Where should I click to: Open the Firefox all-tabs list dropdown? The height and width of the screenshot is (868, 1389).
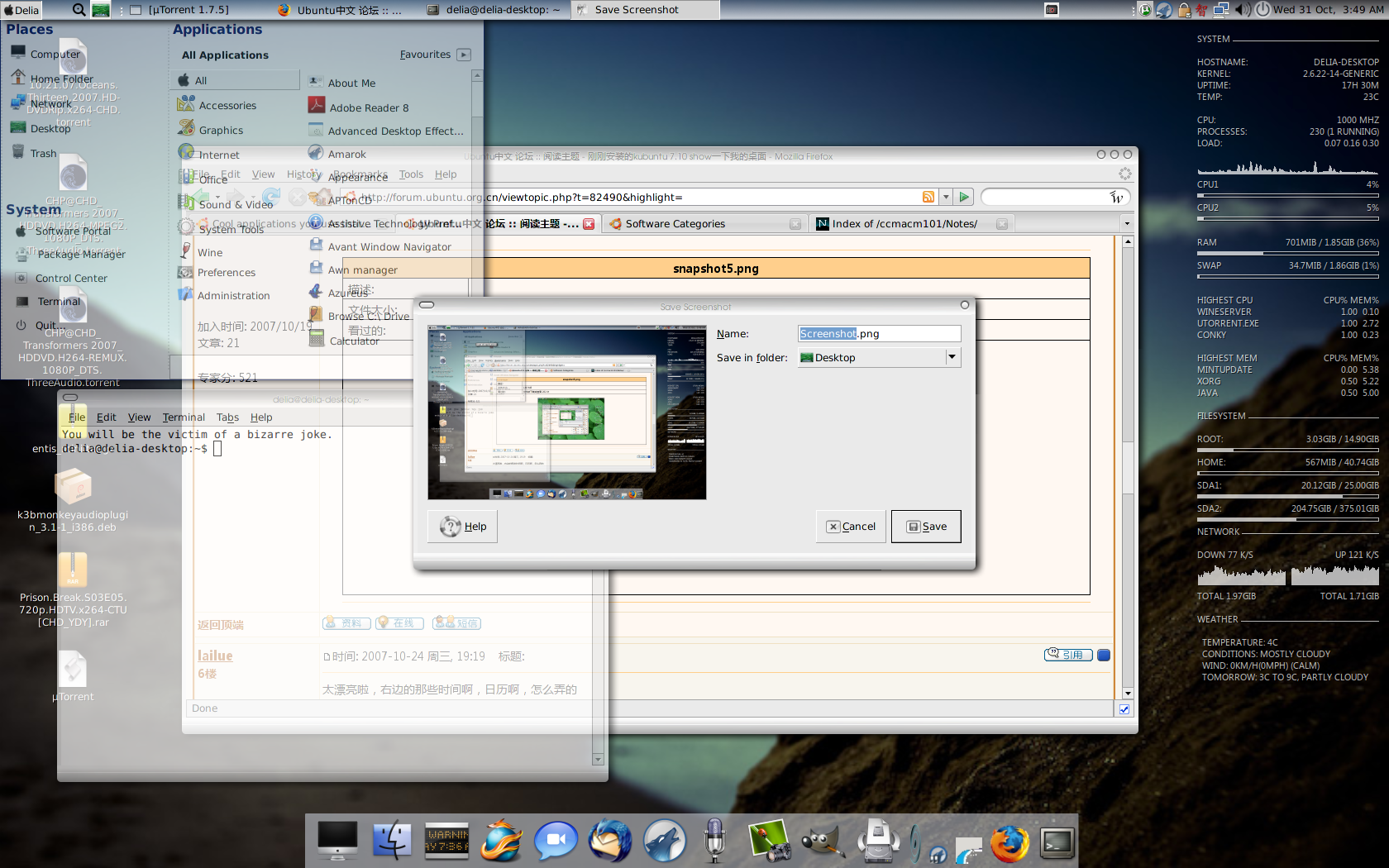(x=1126, y=223)
